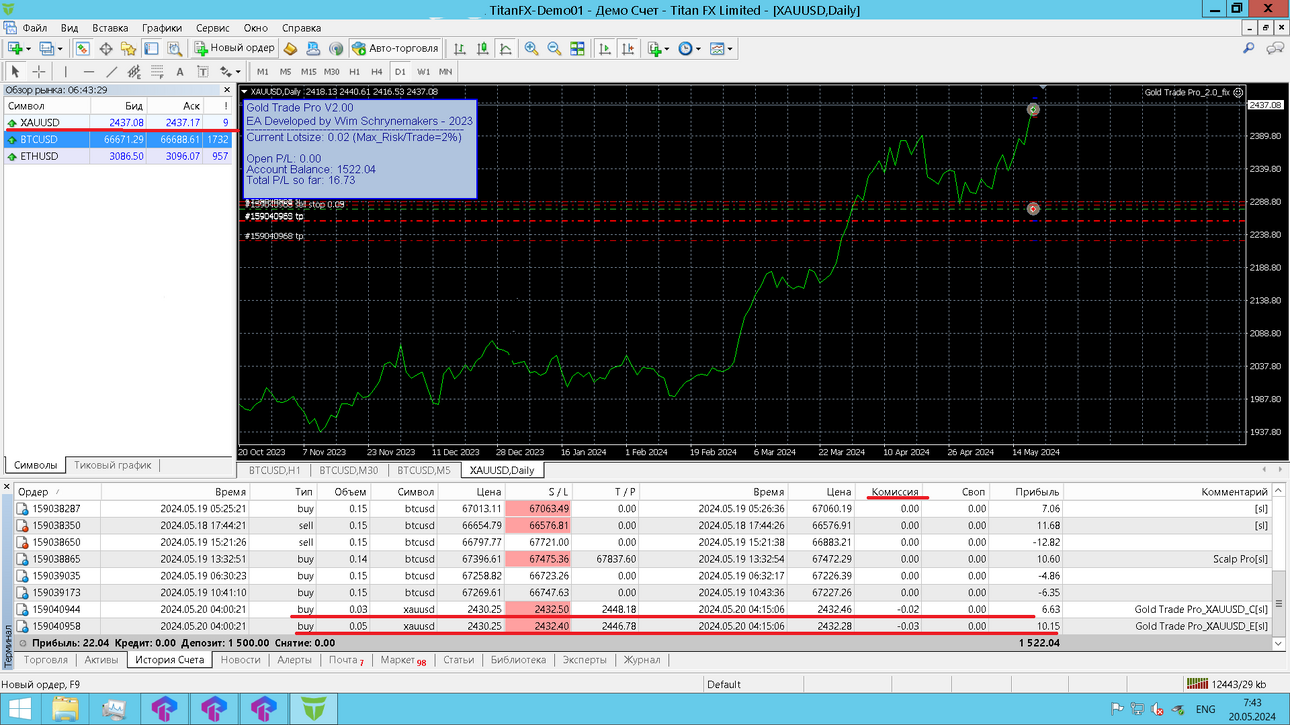Image resolution: width=1290 pixels, height=725 pixels.
Task: Click the zoom in magnifier icon
Action: [x=531, y=48]
